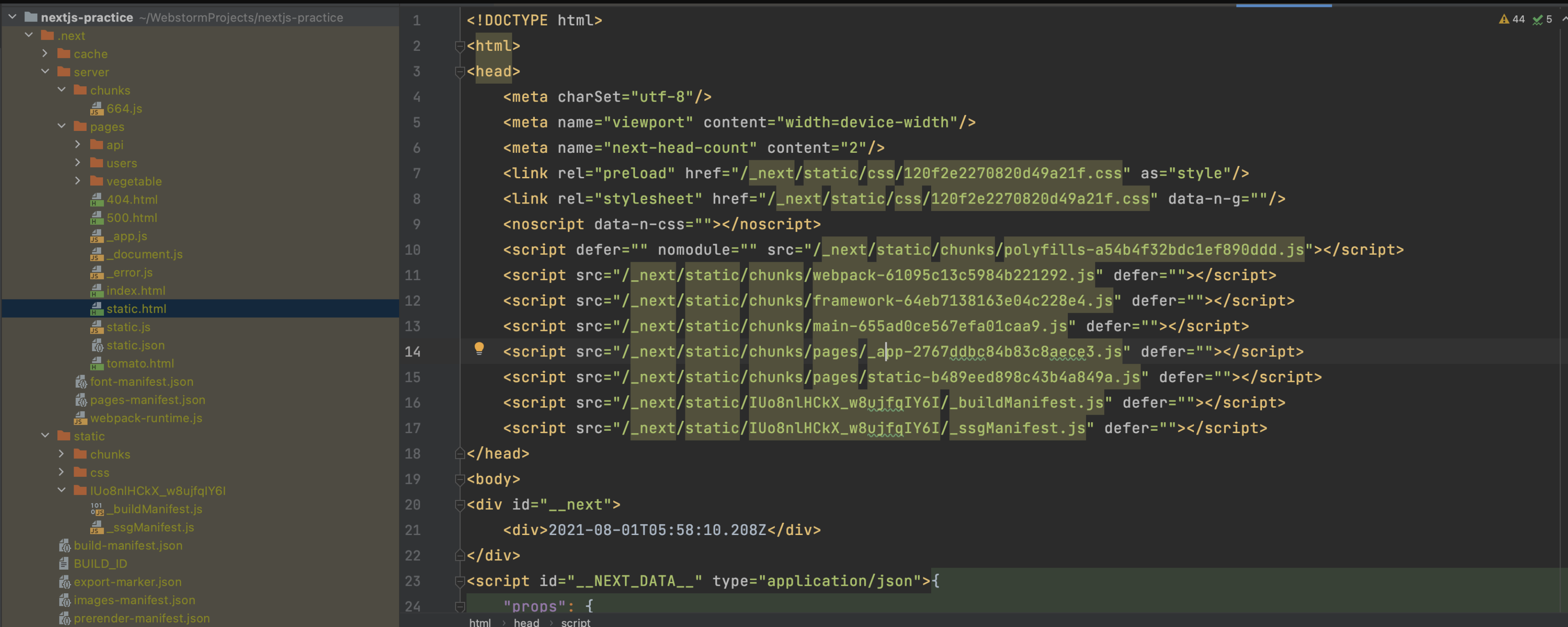Screen dimensions: 1568x627
Task: Click the script breadcrumb item
Action: (x=575, y=621)
